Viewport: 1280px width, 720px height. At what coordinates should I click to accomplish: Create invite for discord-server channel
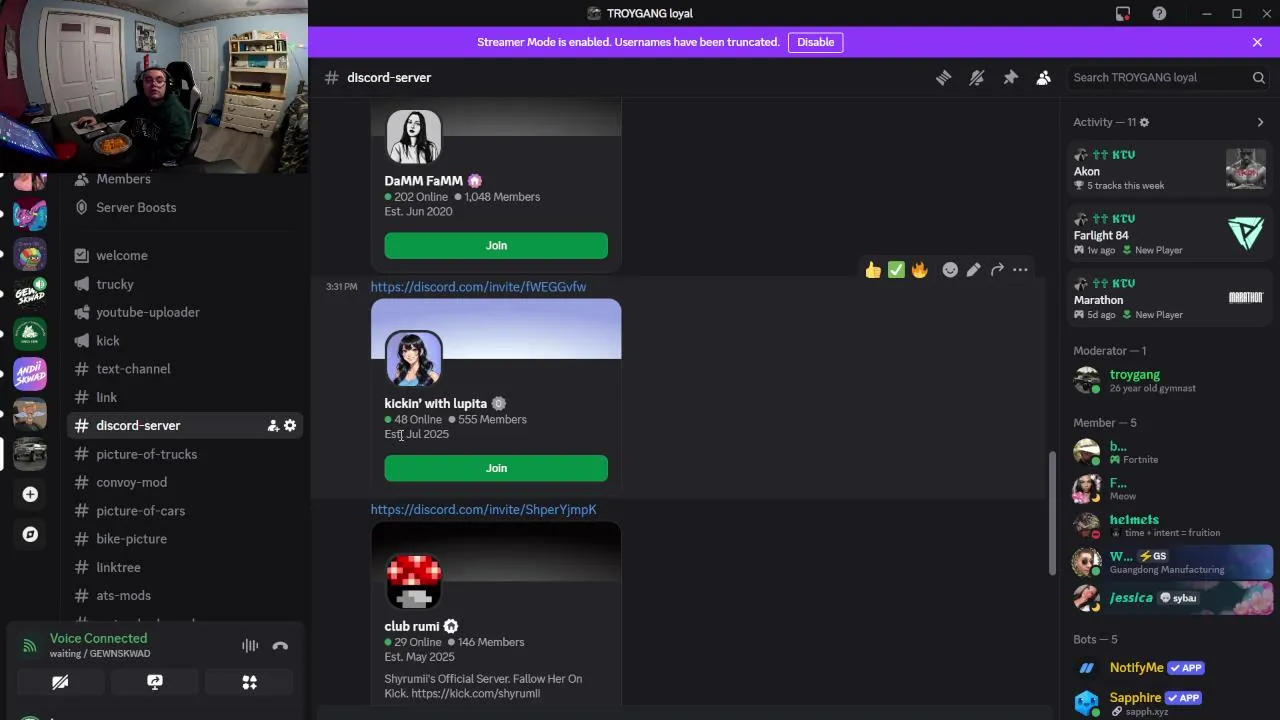coord(273,426)
